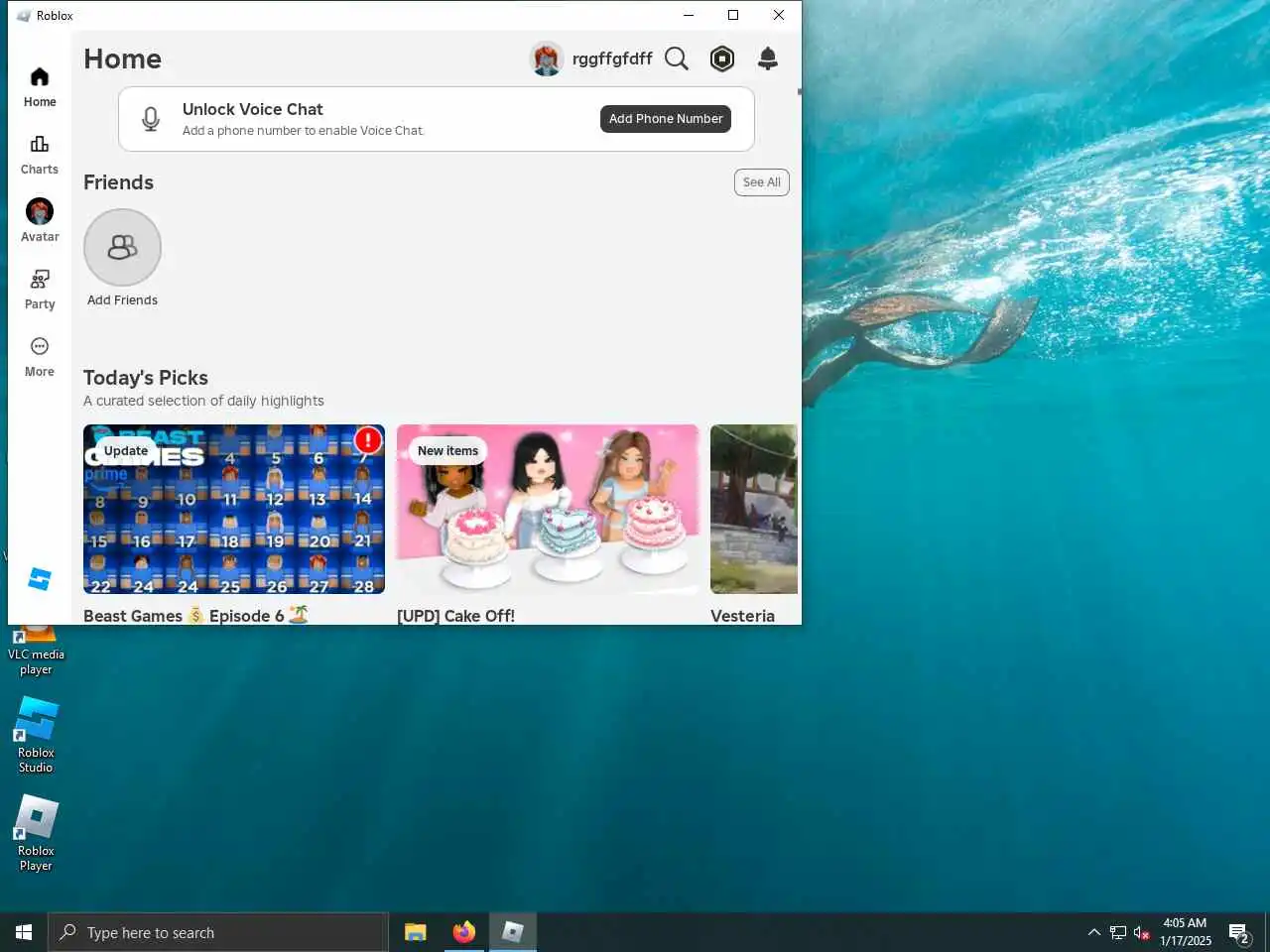
Task: Click See All next to Friends
Action: coord(762,182)
